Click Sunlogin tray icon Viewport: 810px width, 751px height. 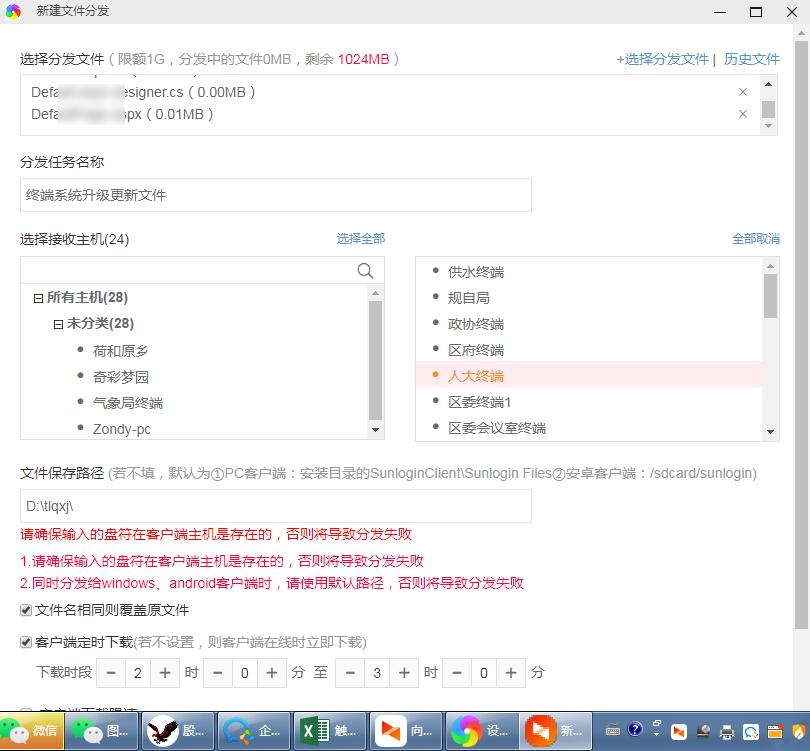point(679,731)
